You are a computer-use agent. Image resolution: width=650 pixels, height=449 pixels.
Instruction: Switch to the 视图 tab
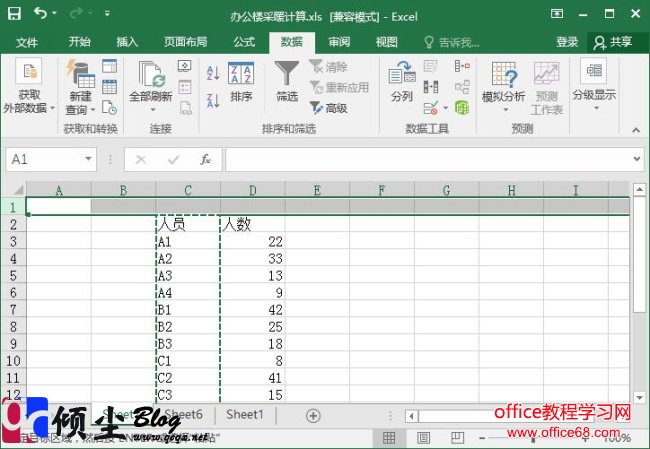(x=387, y=42)
